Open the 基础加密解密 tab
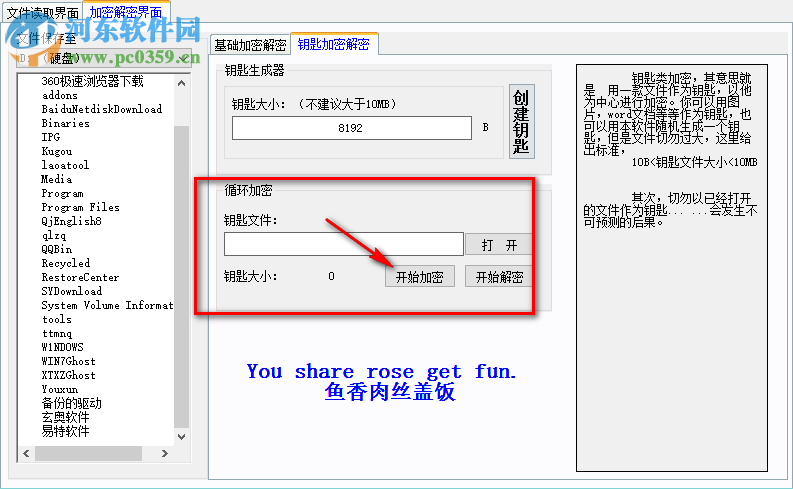This screenshot has width=793, height=489. point(250,45)
